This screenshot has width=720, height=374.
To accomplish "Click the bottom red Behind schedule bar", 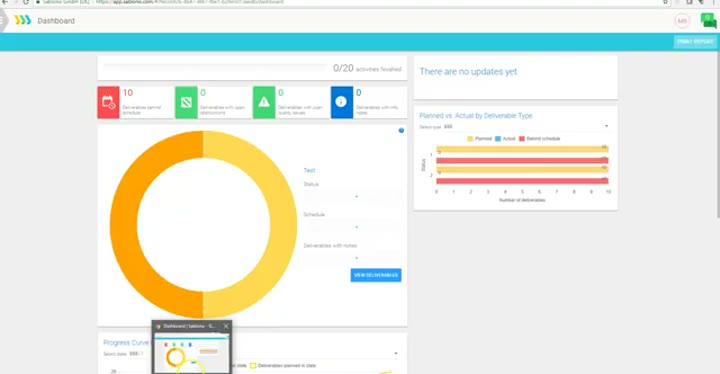I will pos(522,181).
